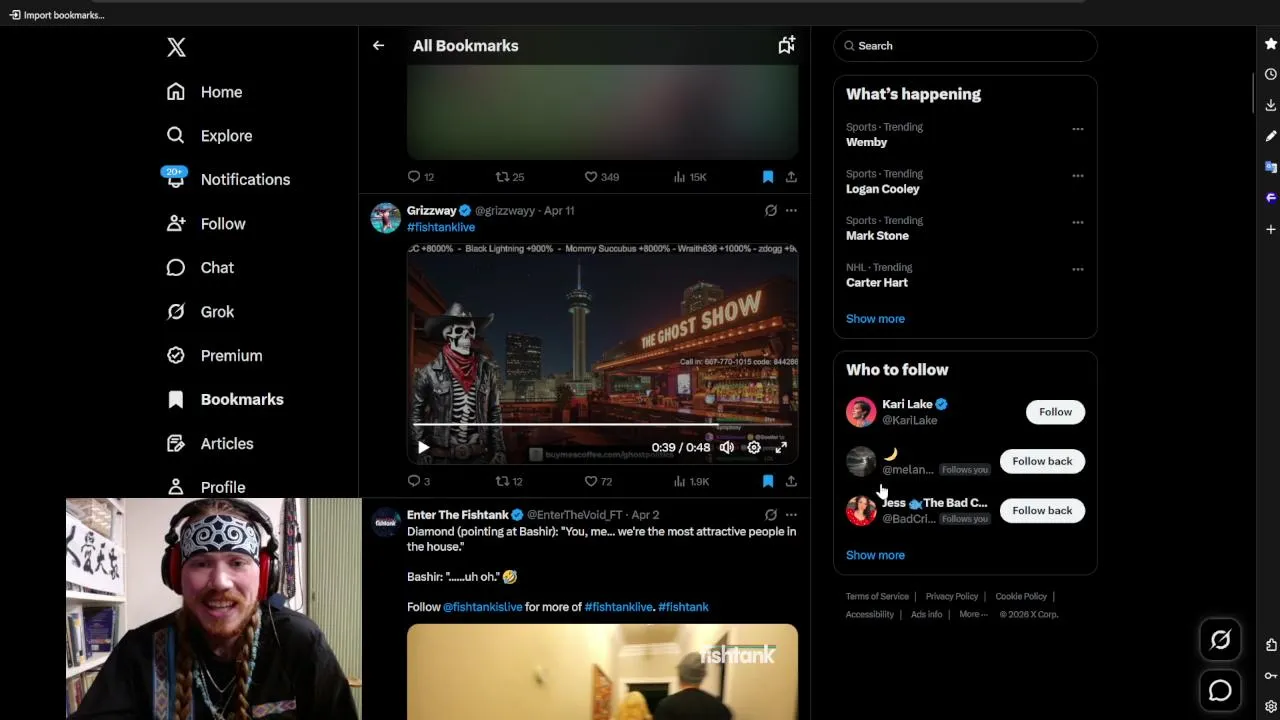This screenshot has width=1280, height=720.
Task: Open Premium in the sidebar
Action: point(214,356)
